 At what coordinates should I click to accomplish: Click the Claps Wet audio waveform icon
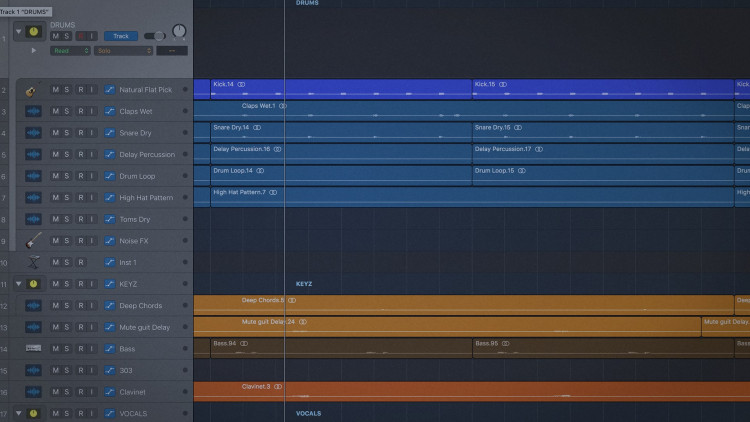pyautogui.click(x=33, y=111)
